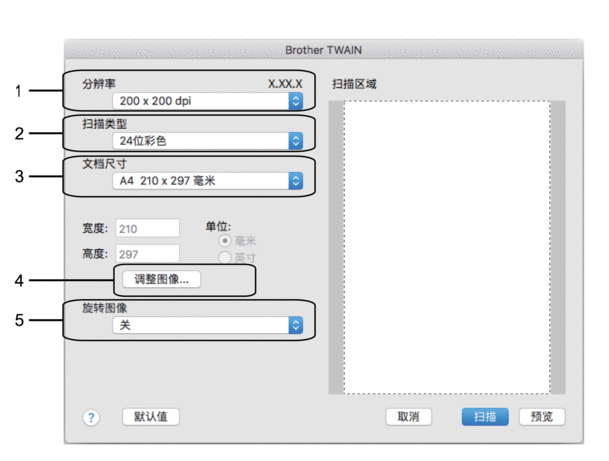This screenshot has height=461, width=609.
Task: Click the arrow icon on 扫描类型 selector
Action: (x=295, y=141)
